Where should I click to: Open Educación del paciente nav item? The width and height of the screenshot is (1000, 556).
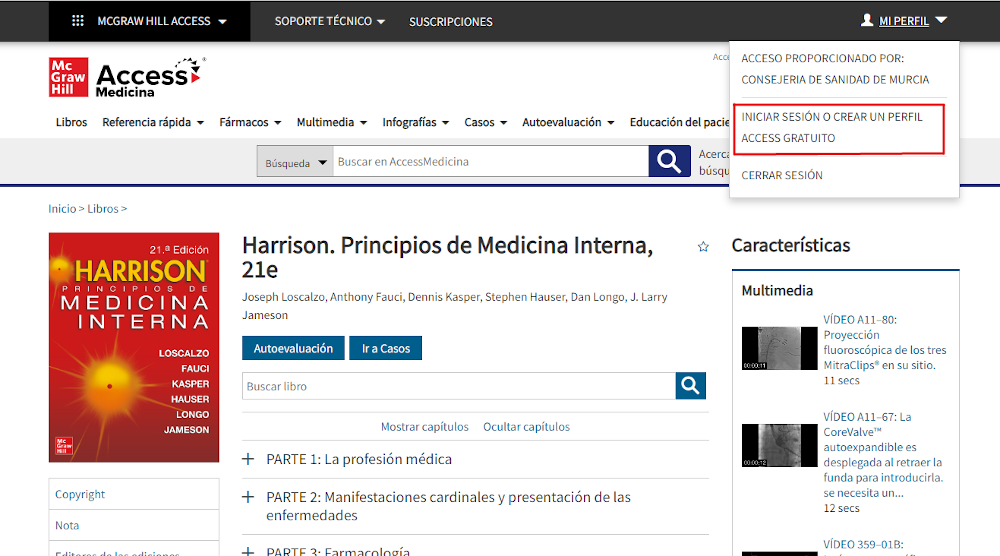pos(679,122)
